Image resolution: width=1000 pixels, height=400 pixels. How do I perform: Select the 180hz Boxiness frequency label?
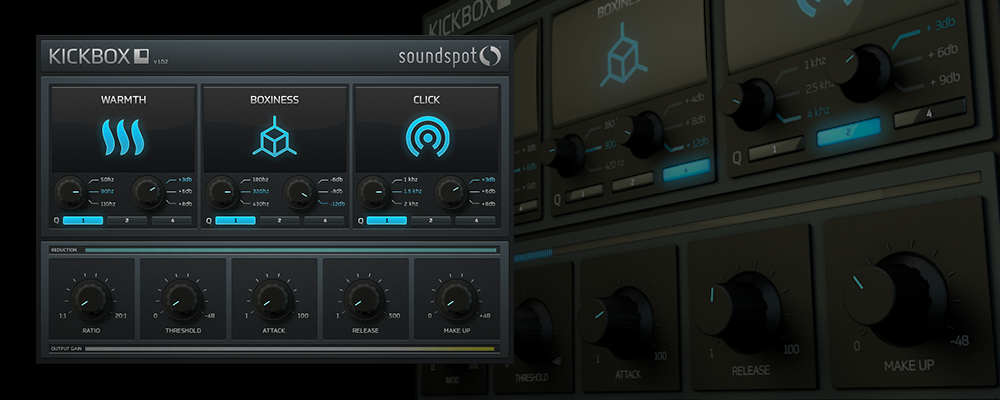(x=260, y=179)
